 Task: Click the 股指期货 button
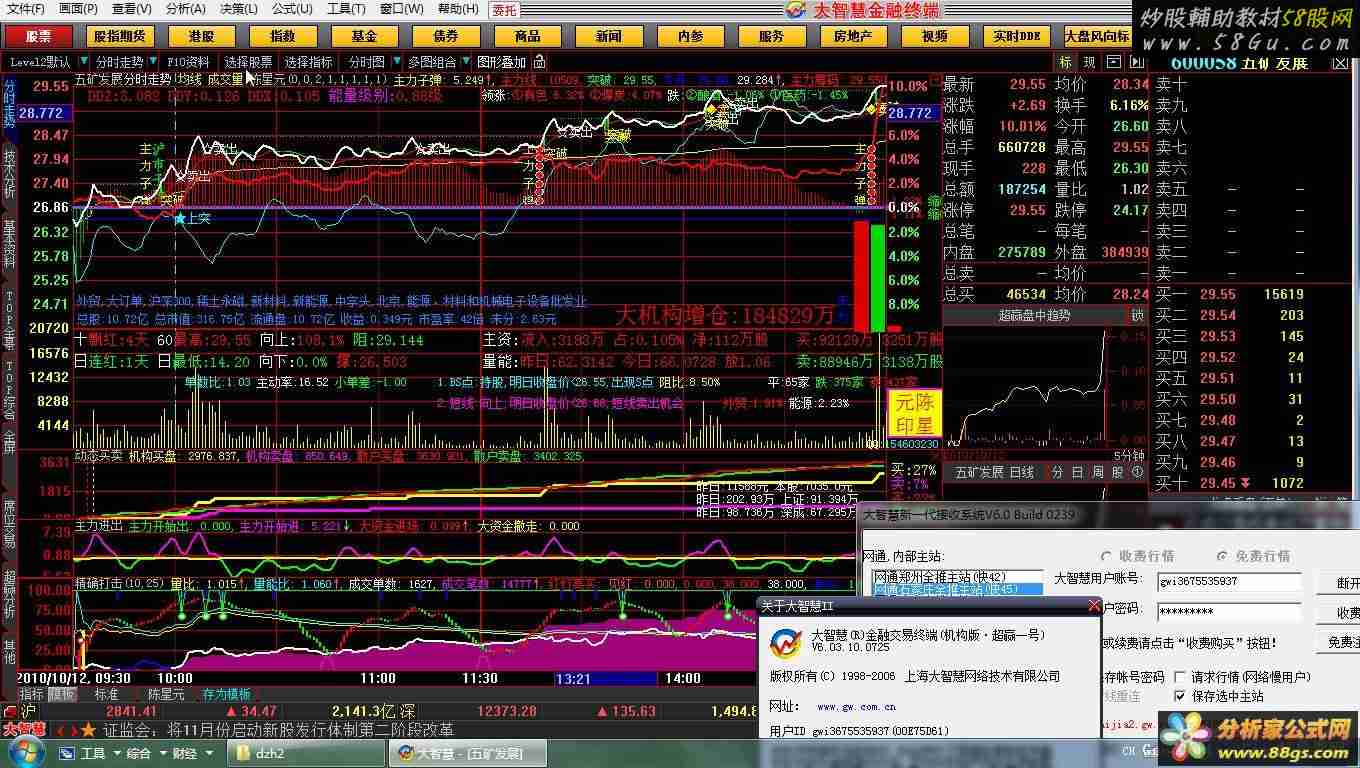tap(120, 36)
